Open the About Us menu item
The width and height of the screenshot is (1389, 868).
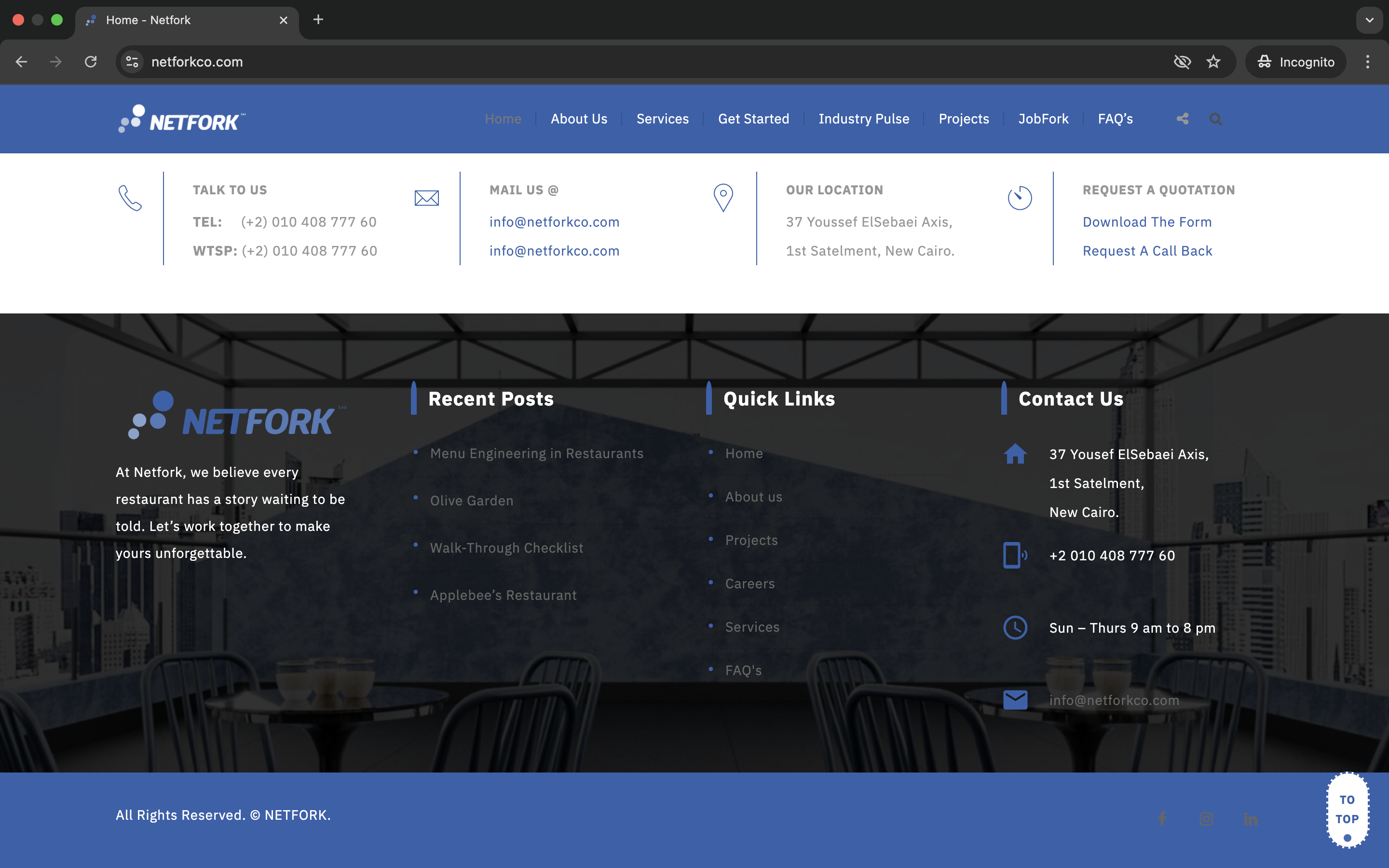[x=579, y=119]
